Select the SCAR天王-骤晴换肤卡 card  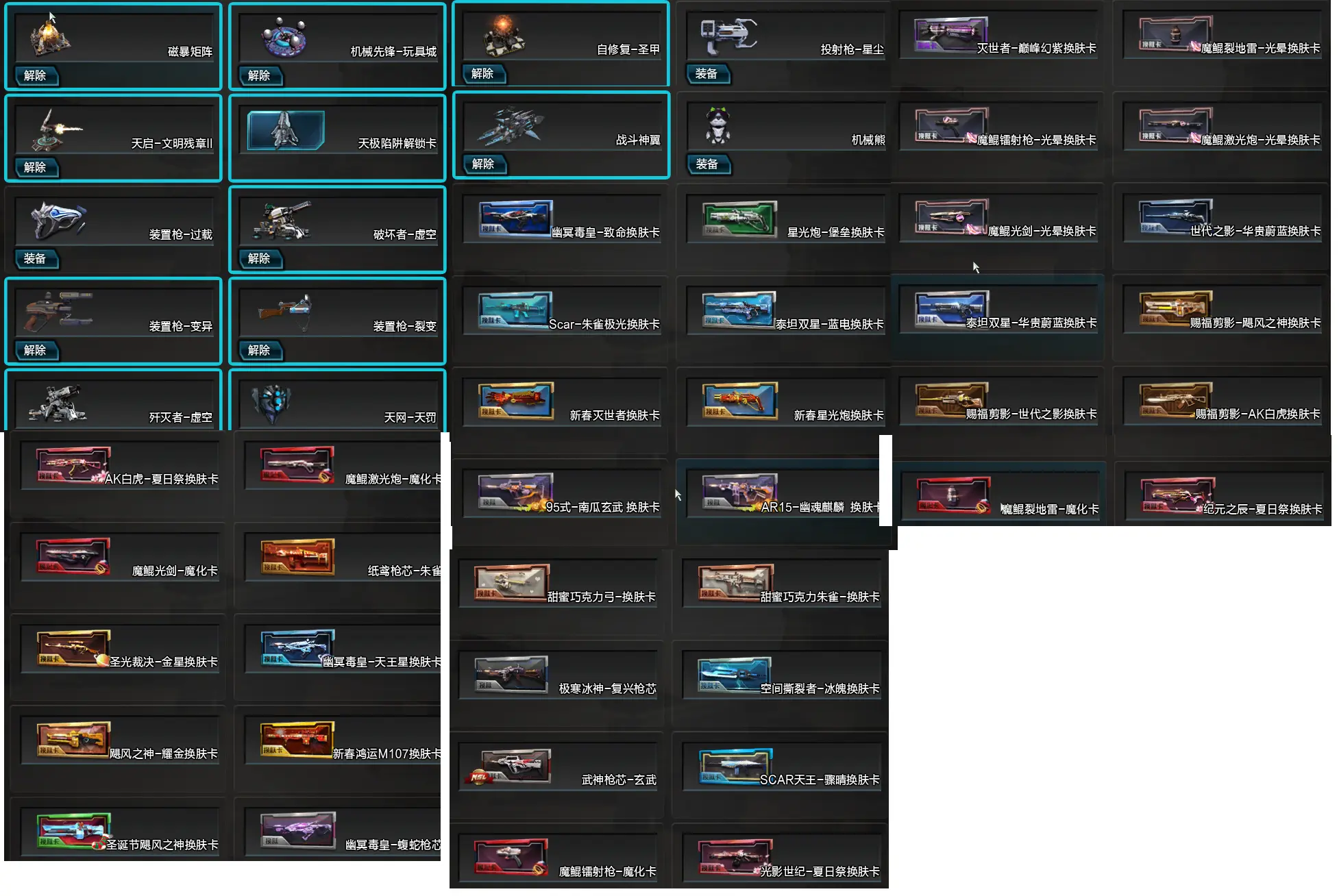781,773
